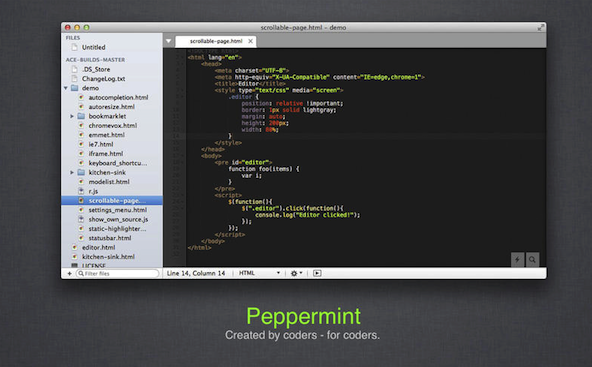Click the yellow minimize window button
Image resolution: width=592 pixels, height=367 pixels.
pos(77,28)
